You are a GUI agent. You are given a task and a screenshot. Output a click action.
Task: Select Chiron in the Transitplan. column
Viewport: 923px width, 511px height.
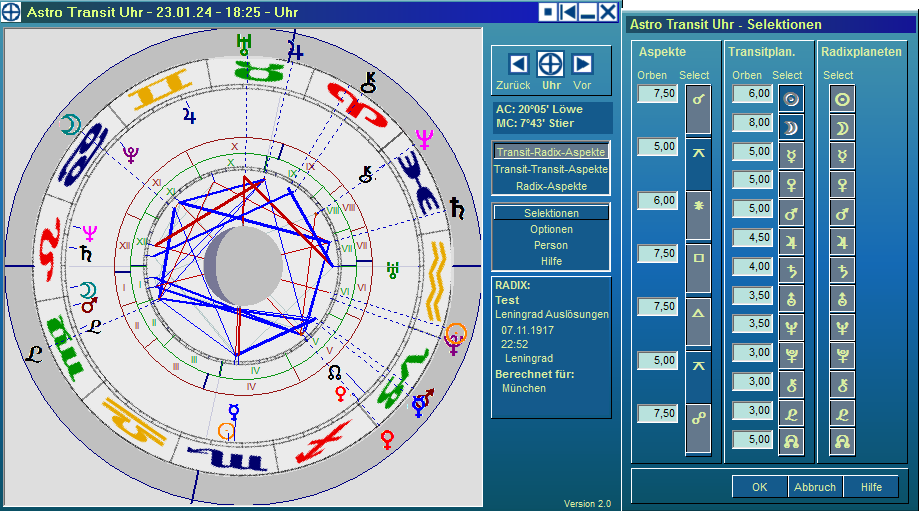coord(791,385)
